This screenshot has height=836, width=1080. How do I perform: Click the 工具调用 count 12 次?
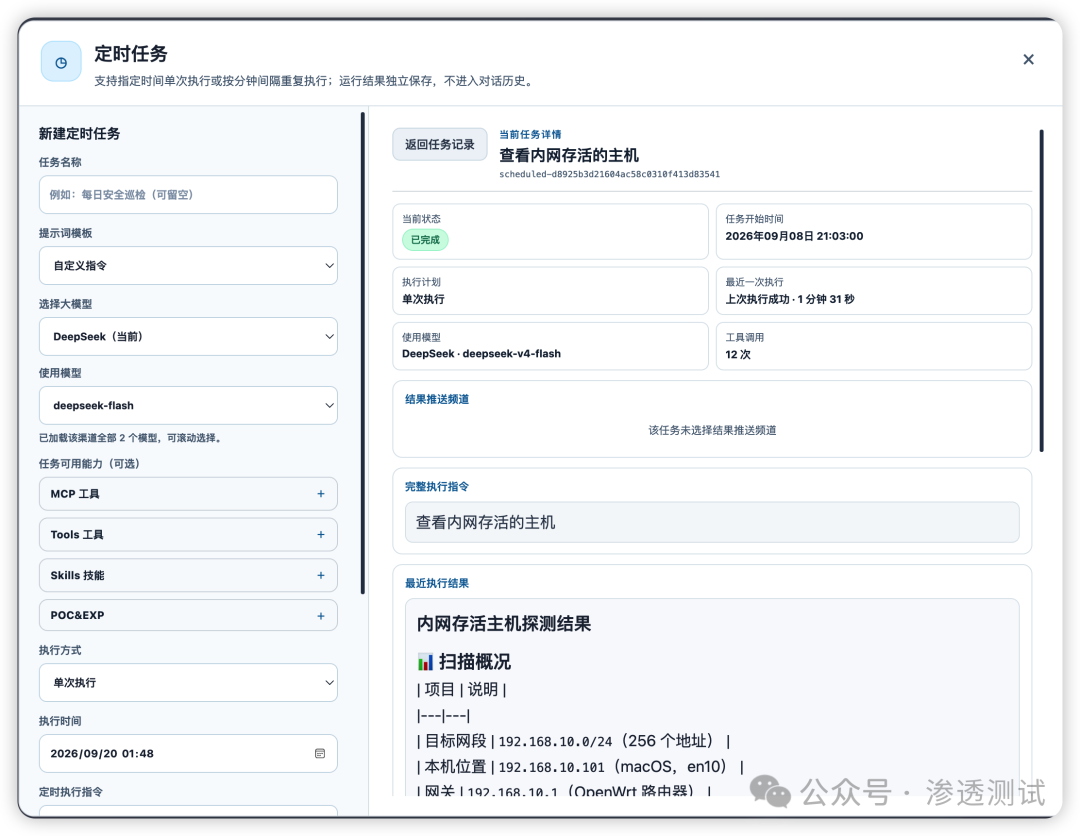tap(738, 355)
